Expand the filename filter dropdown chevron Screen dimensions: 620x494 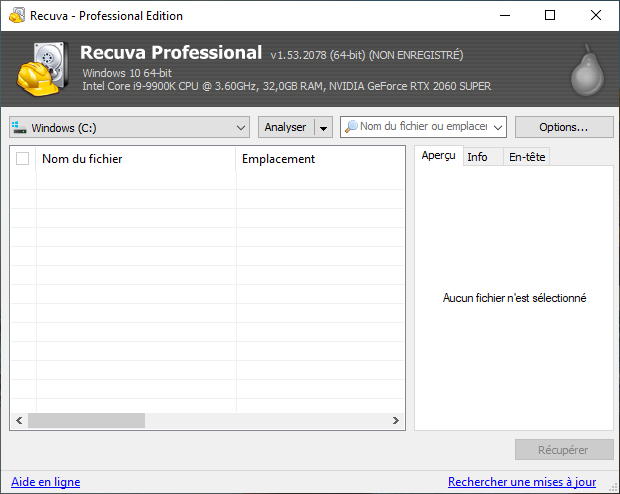tap(498, 127)
